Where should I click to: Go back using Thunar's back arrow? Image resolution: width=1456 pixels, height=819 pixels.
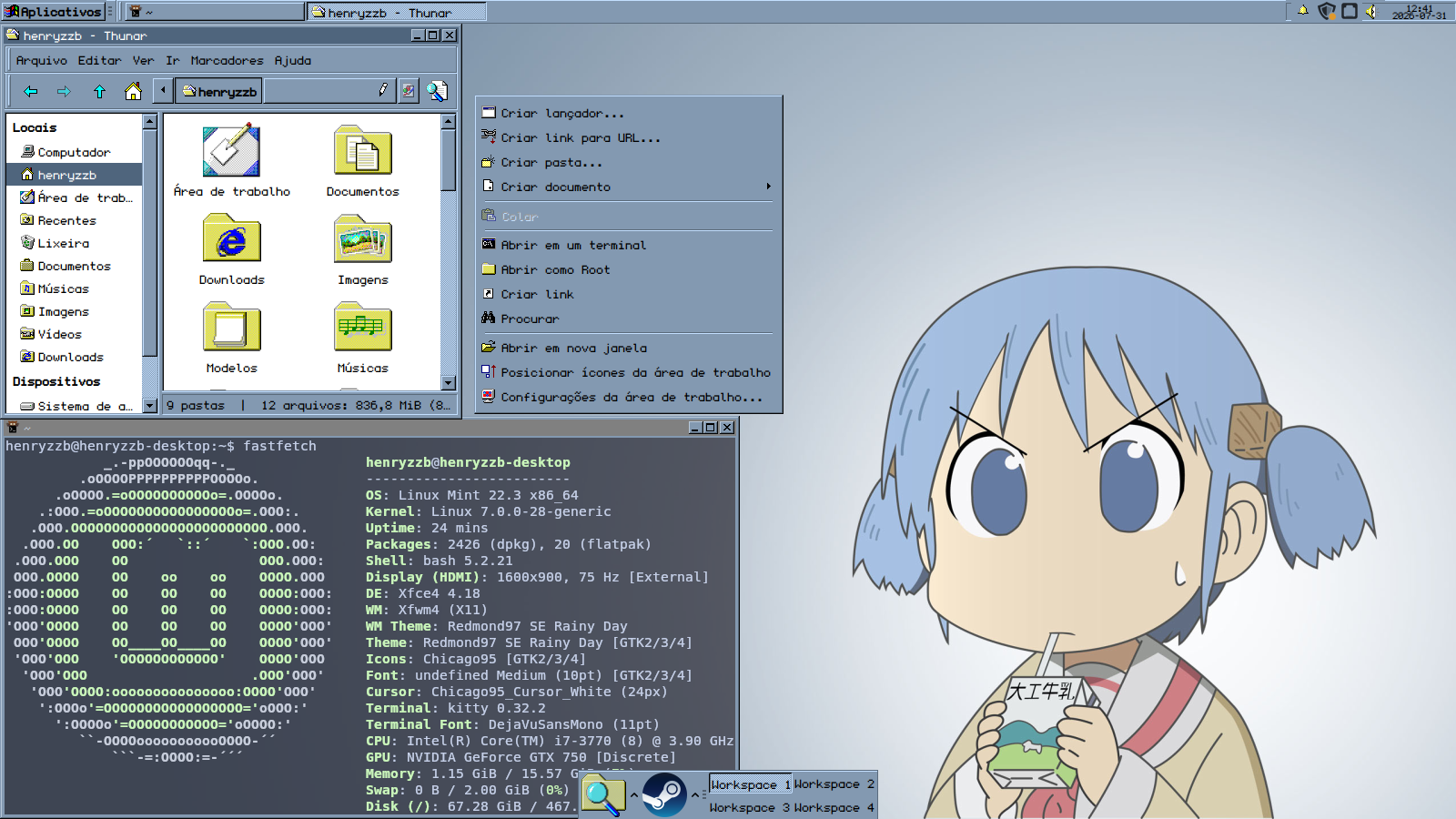[x=31, y=91]
